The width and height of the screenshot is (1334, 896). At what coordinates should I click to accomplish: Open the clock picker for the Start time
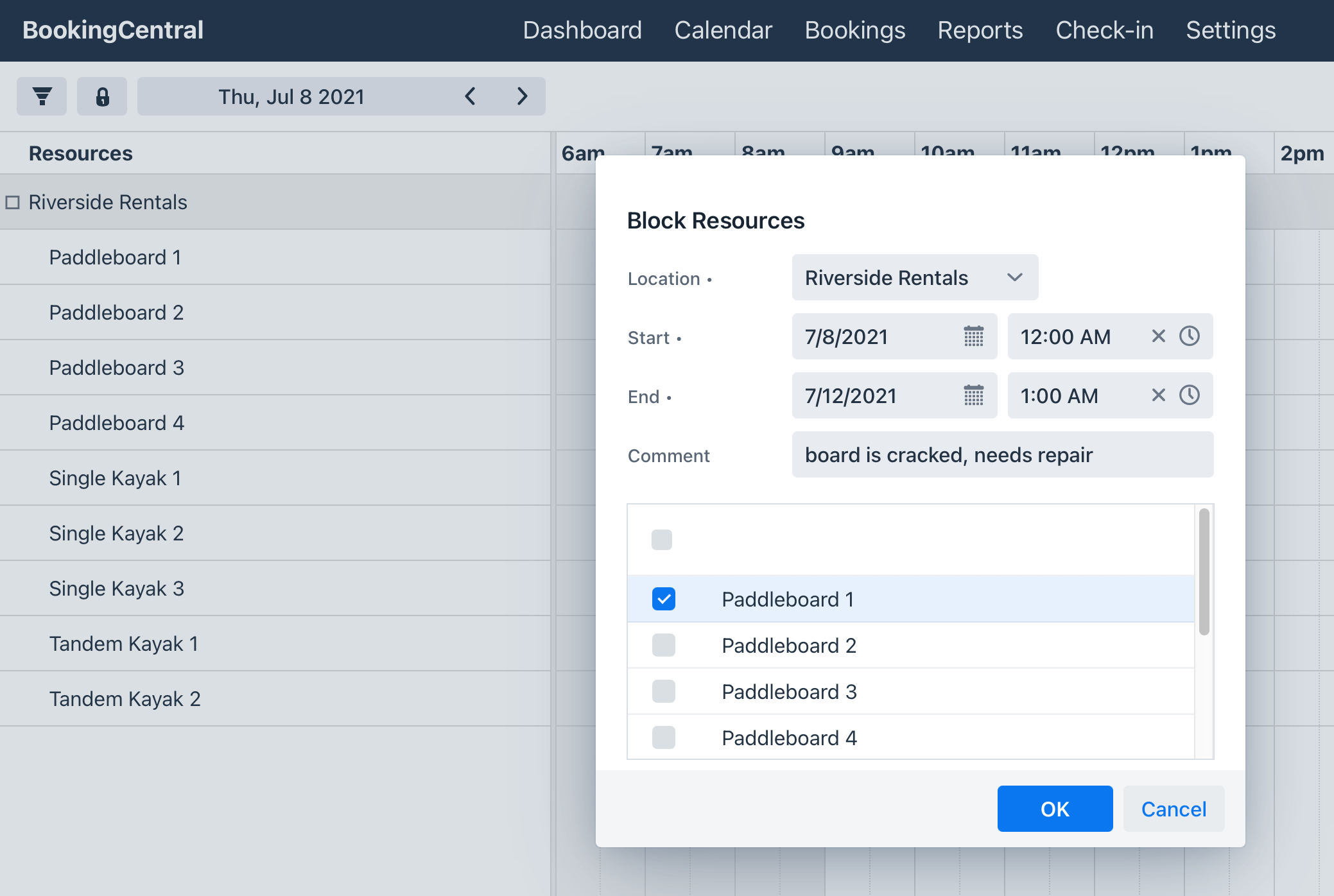tap(1191, 336)
